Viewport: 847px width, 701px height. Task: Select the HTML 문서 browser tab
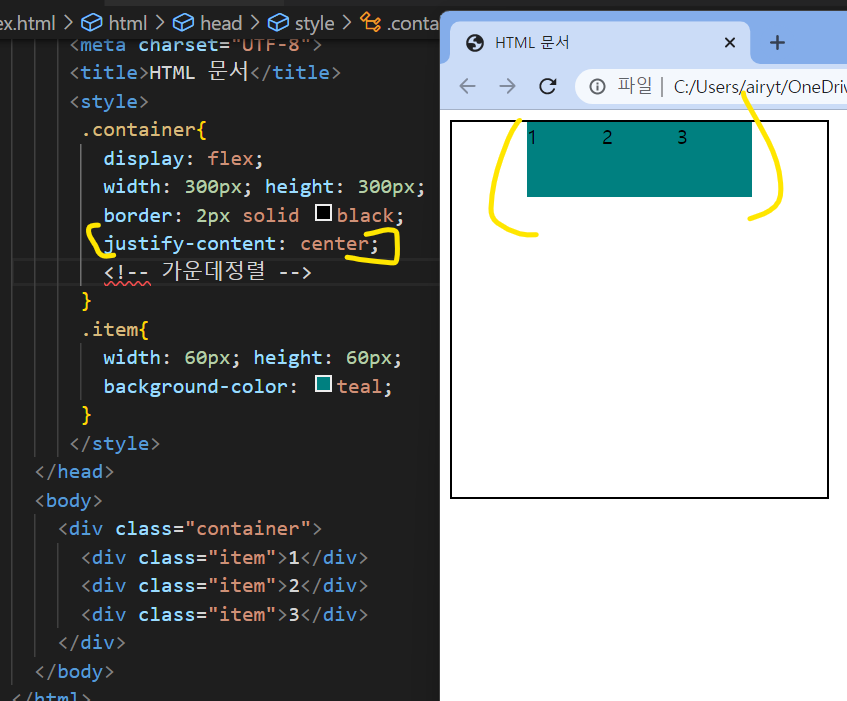click(599, 43)
